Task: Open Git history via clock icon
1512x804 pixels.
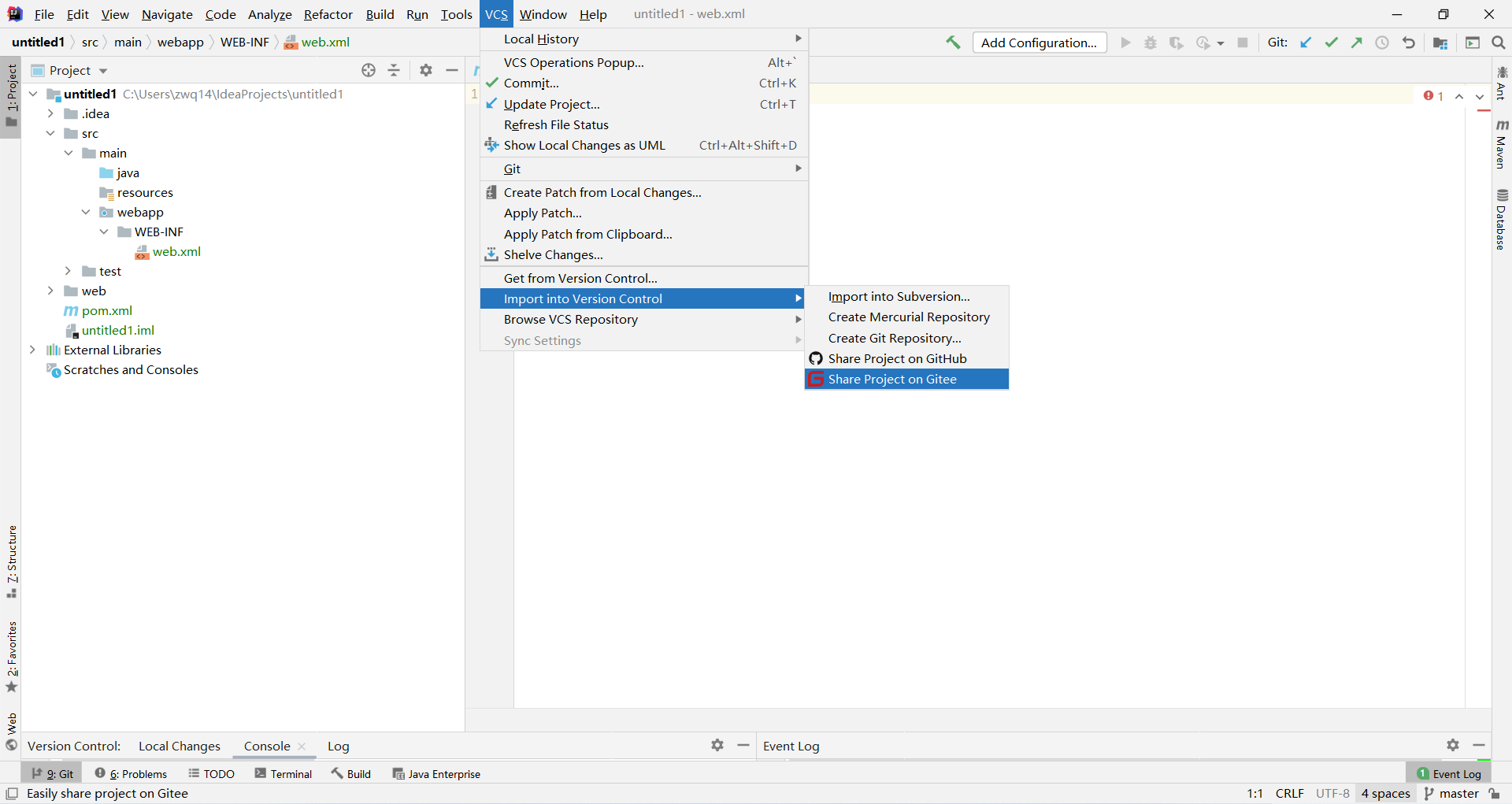Action: point(1382,43)
